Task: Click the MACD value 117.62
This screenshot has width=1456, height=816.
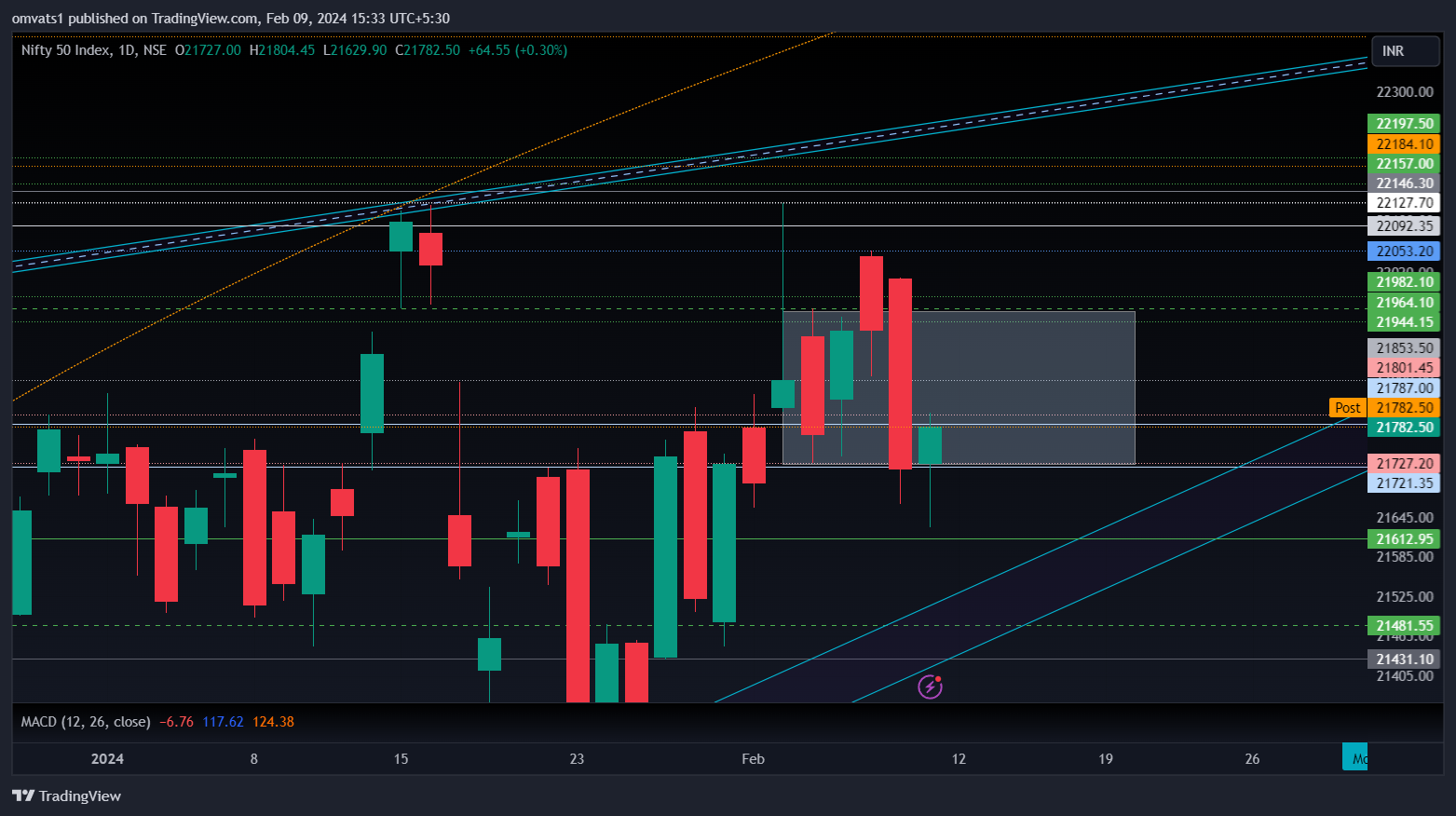Action: pyautogui.click(x=223, y=722)
